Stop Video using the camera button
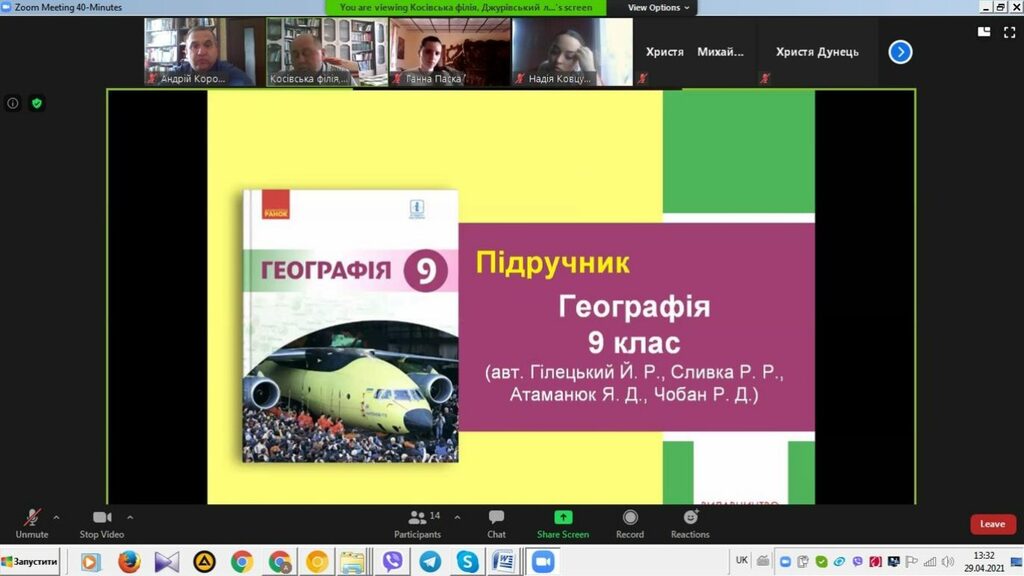The width and height of the screenshot is (1024, 576). pyautogui.click(x=101, y=522)
